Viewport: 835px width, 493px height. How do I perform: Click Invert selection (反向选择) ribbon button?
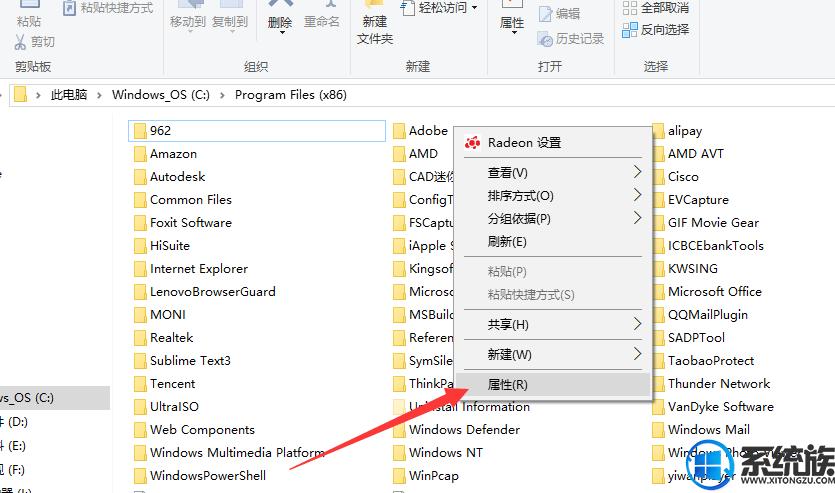click(656, 30)
